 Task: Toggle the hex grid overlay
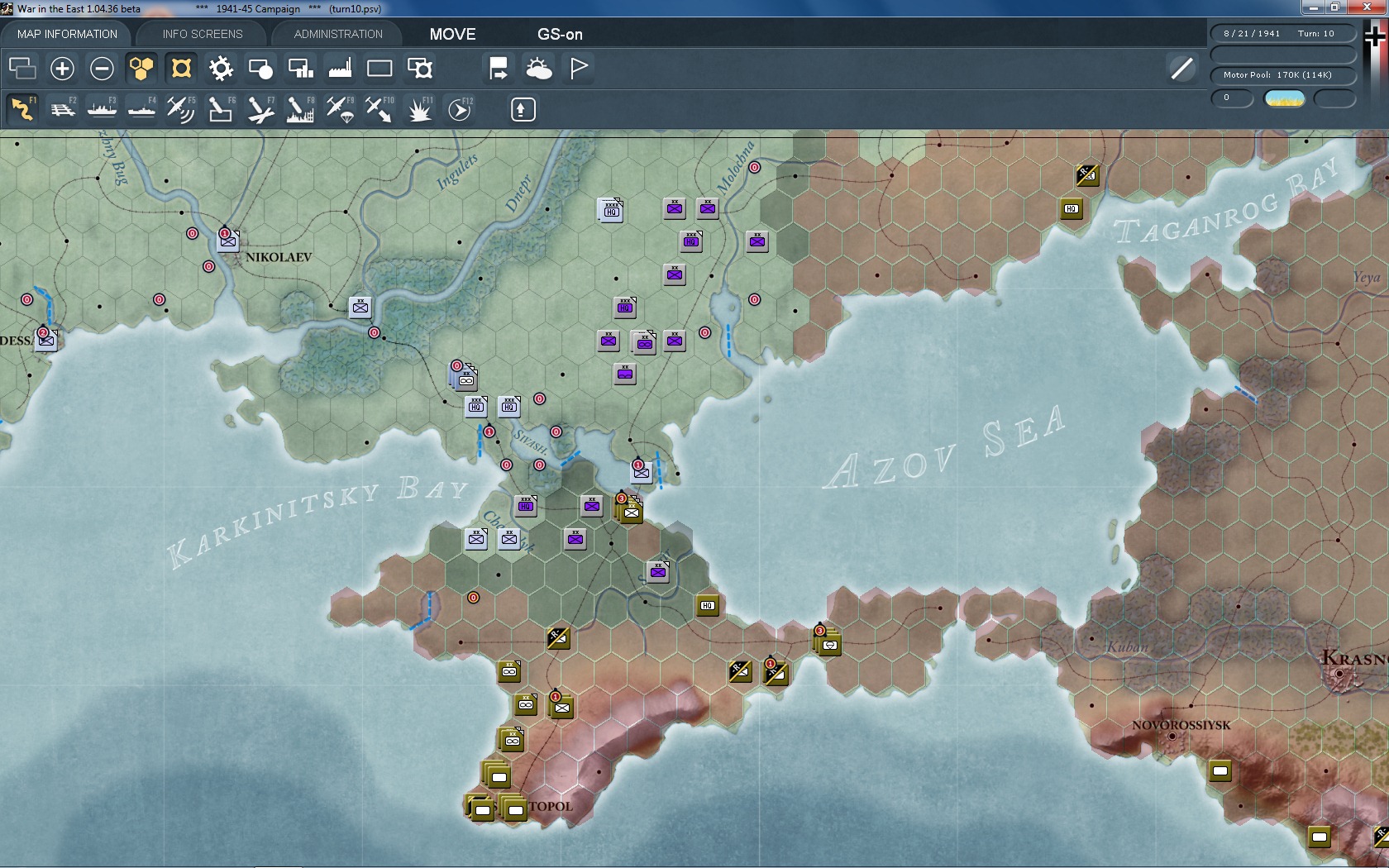point(141,68)
